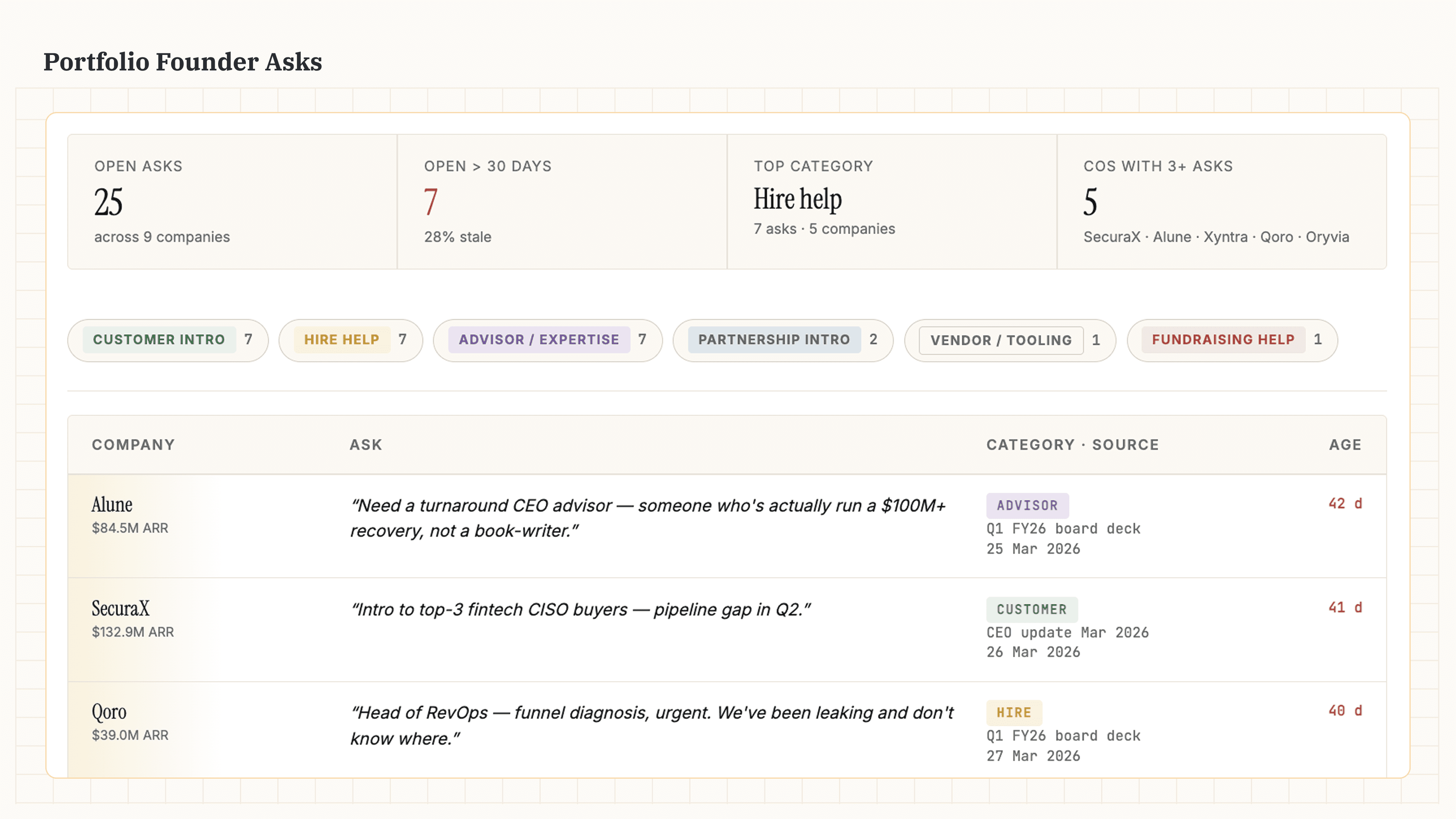Click the Category · Source column header
This screenshot has height=819, width=1456.
[1073, 445]
